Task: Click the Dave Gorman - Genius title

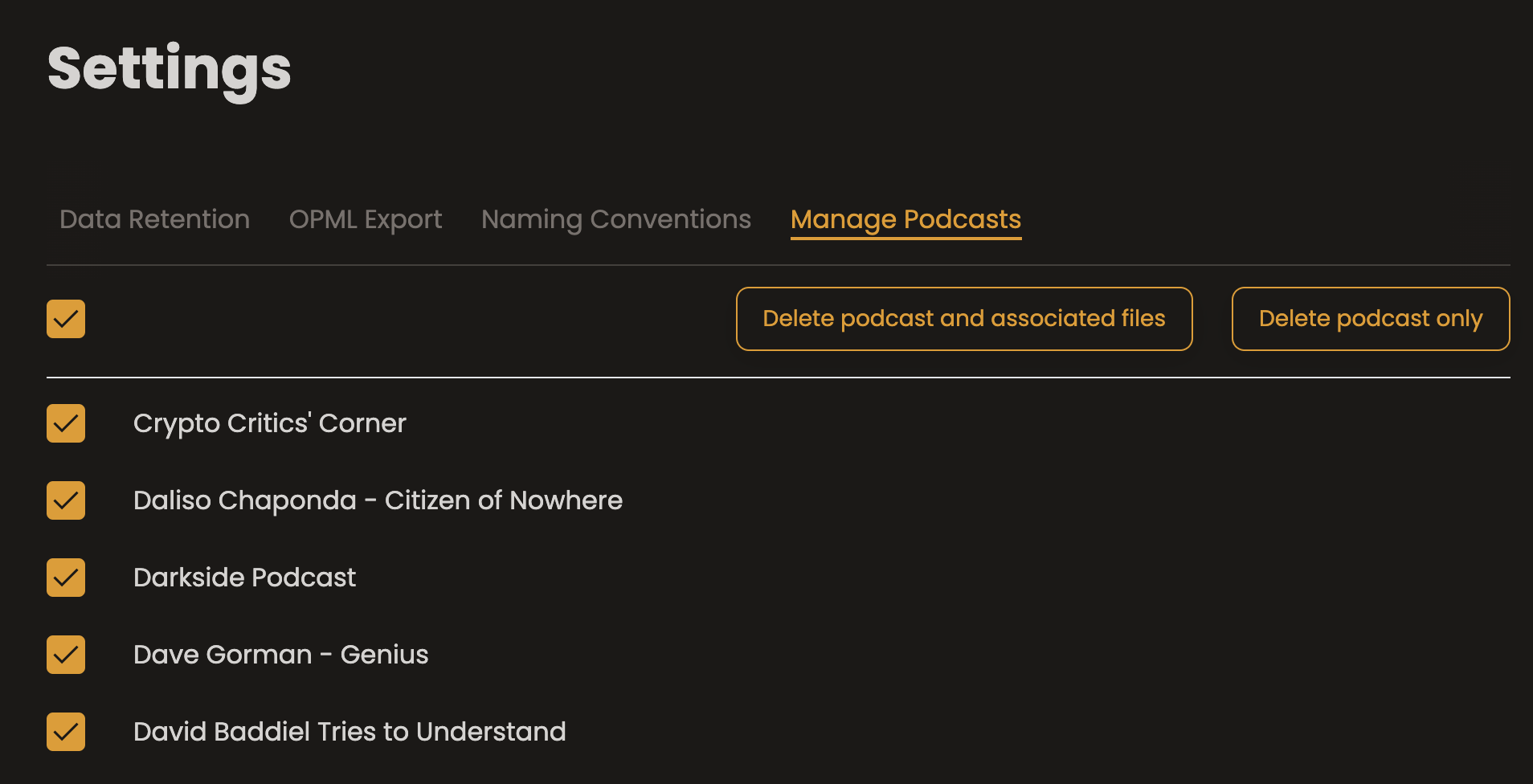Action: [x=280, y=655]
